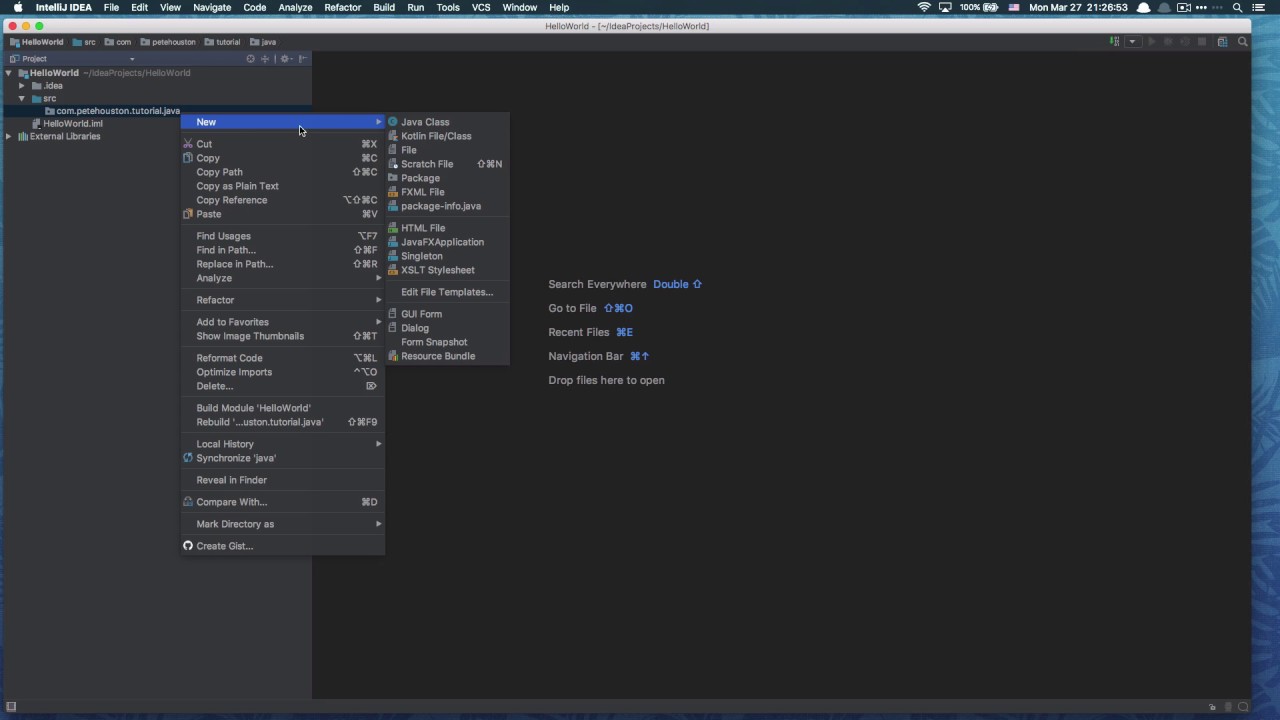
Task: Create a new Kotlin File/Class
Action: click(x=447, y=136)
